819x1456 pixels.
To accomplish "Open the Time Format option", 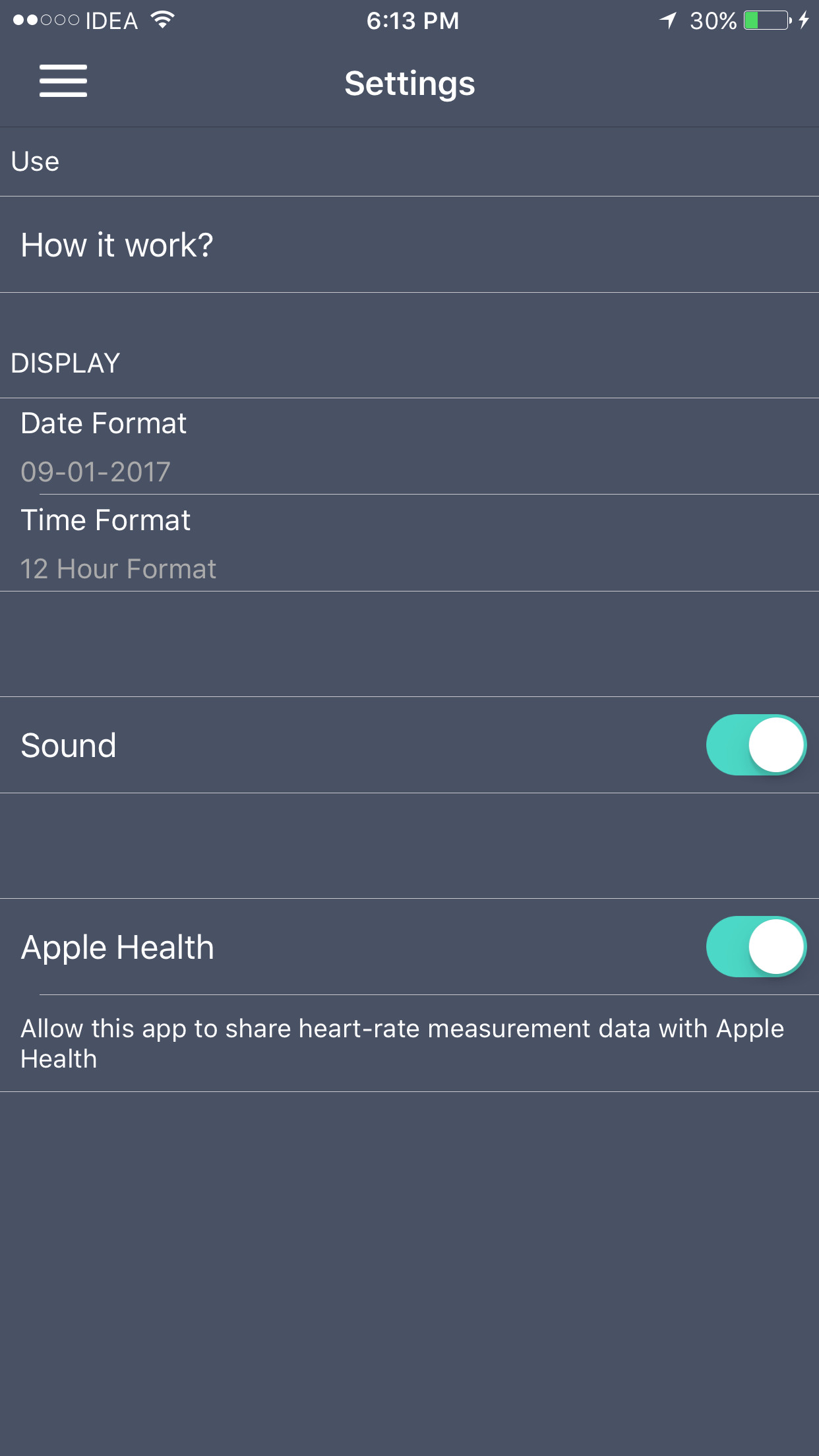I will click(106, 520).
